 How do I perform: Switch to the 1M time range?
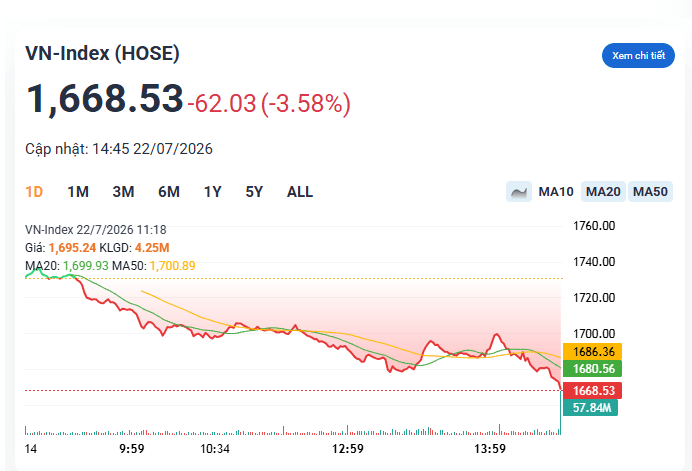(78, 192)
